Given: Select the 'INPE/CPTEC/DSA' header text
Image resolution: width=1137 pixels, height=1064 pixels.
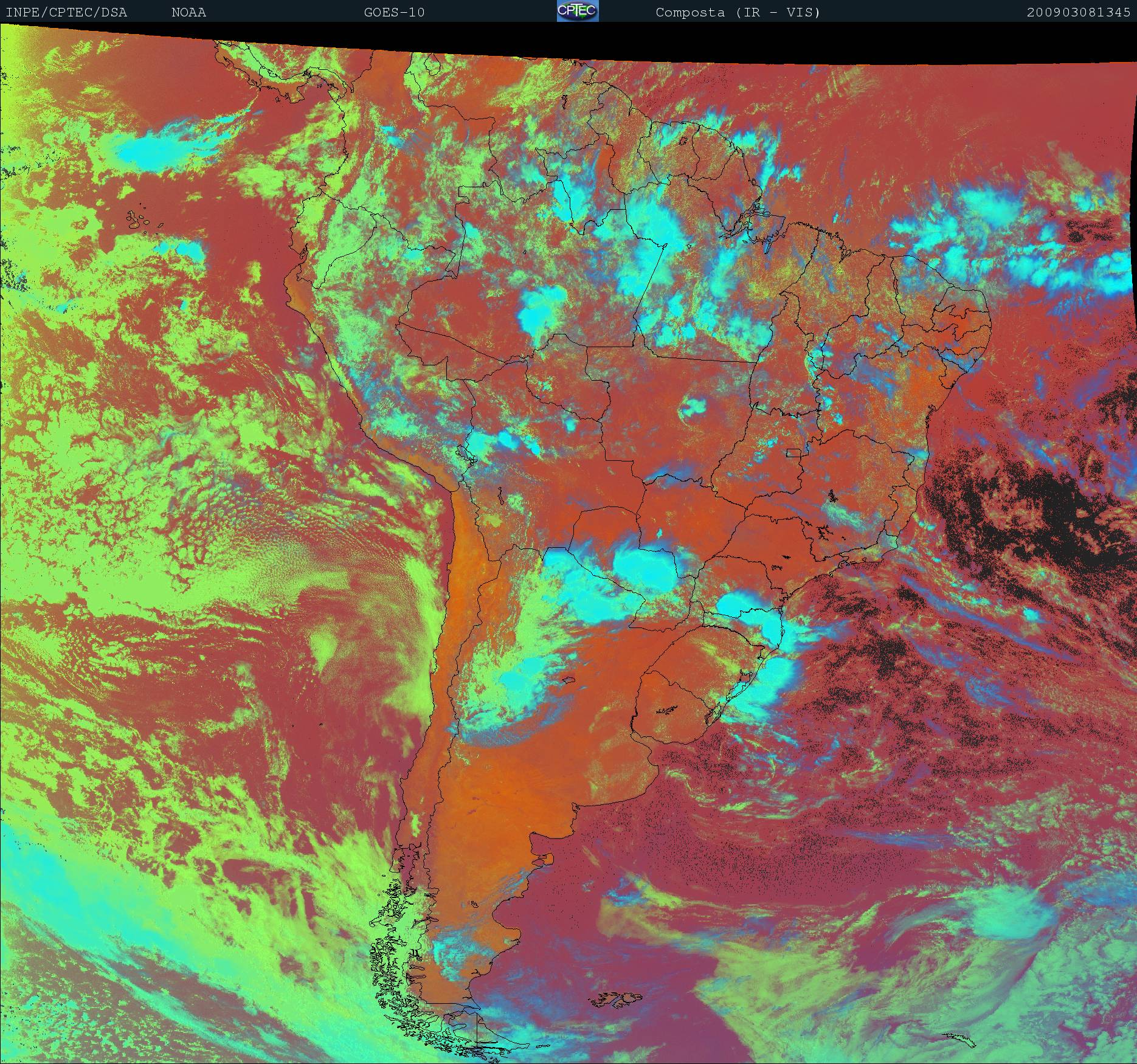Looking at the screenshot, I should 67,12.
